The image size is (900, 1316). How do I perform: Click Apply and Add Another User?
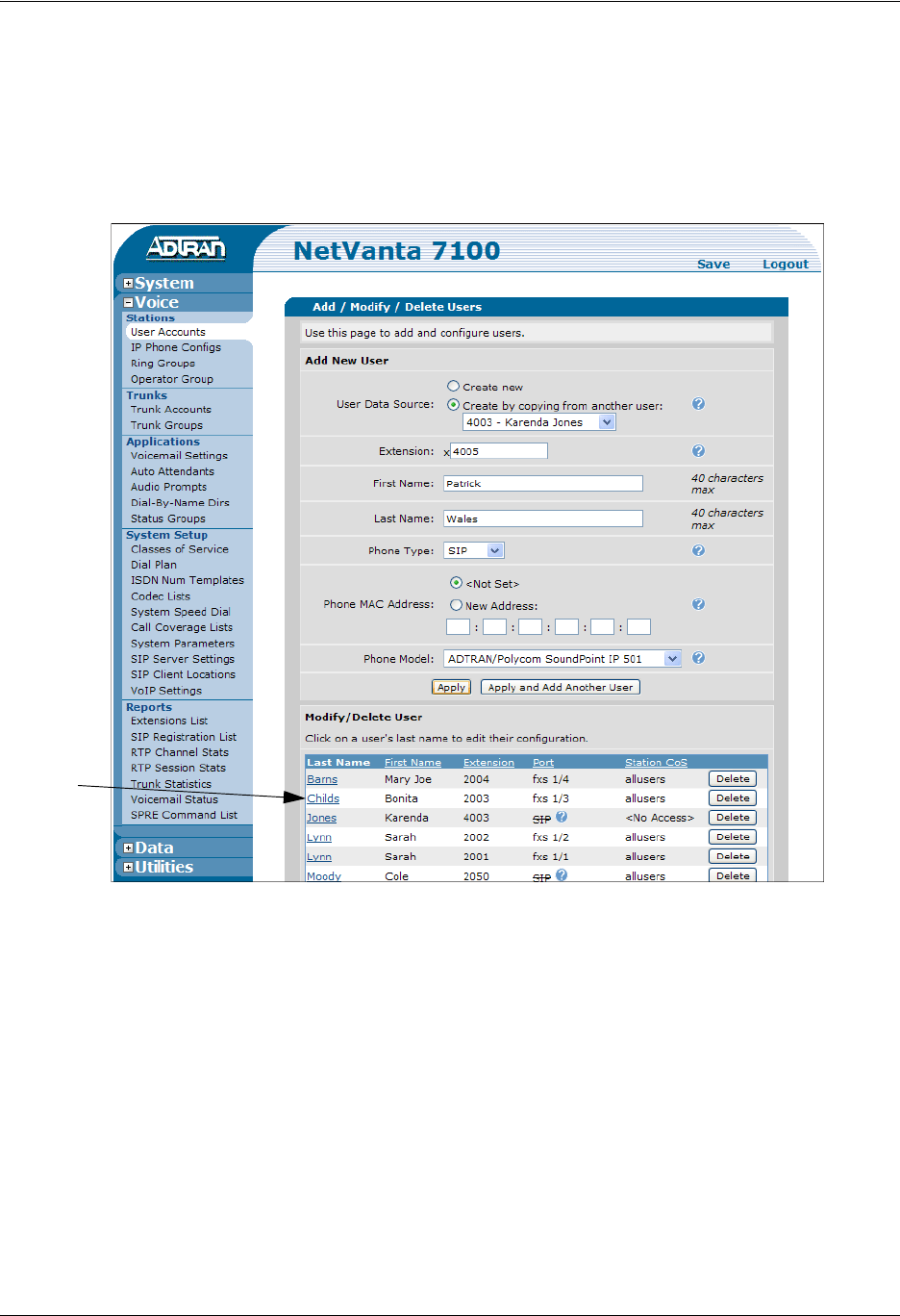pyautogui.click(x=561, y=687)
